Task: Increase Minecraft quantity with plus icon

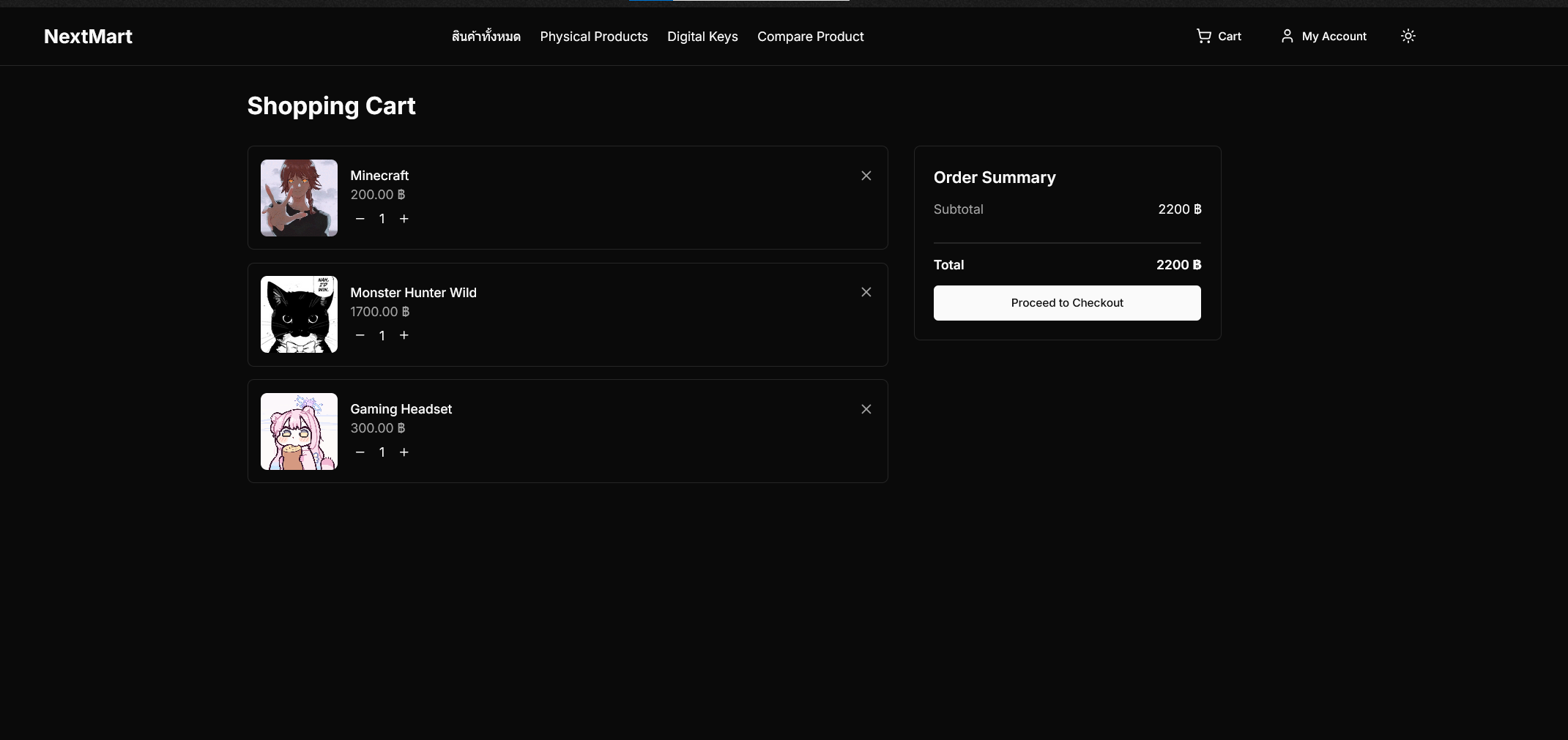Action: coord(404,219)
